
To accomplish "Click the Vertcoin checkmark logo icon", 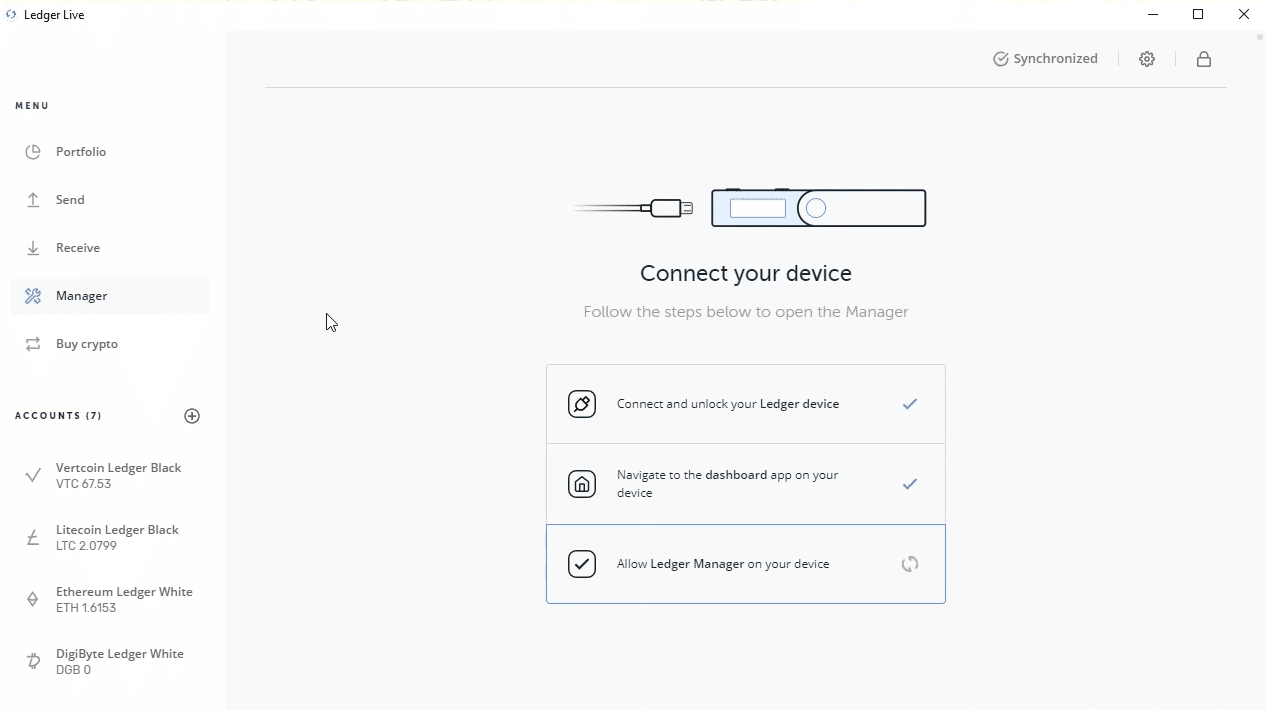I will click(x=33, y=476).
